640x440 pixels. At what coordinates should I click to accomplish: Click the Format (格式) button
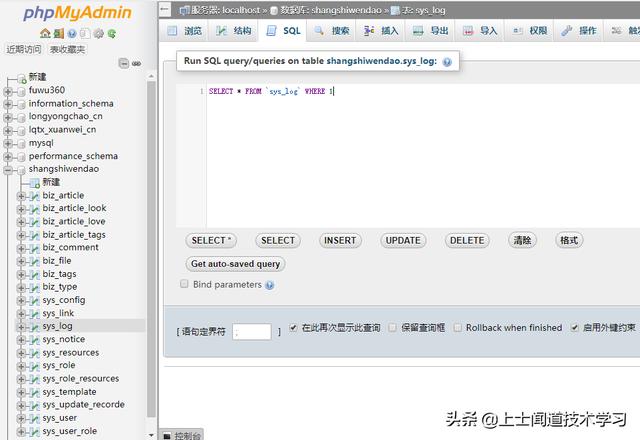[x=569, y=240]
